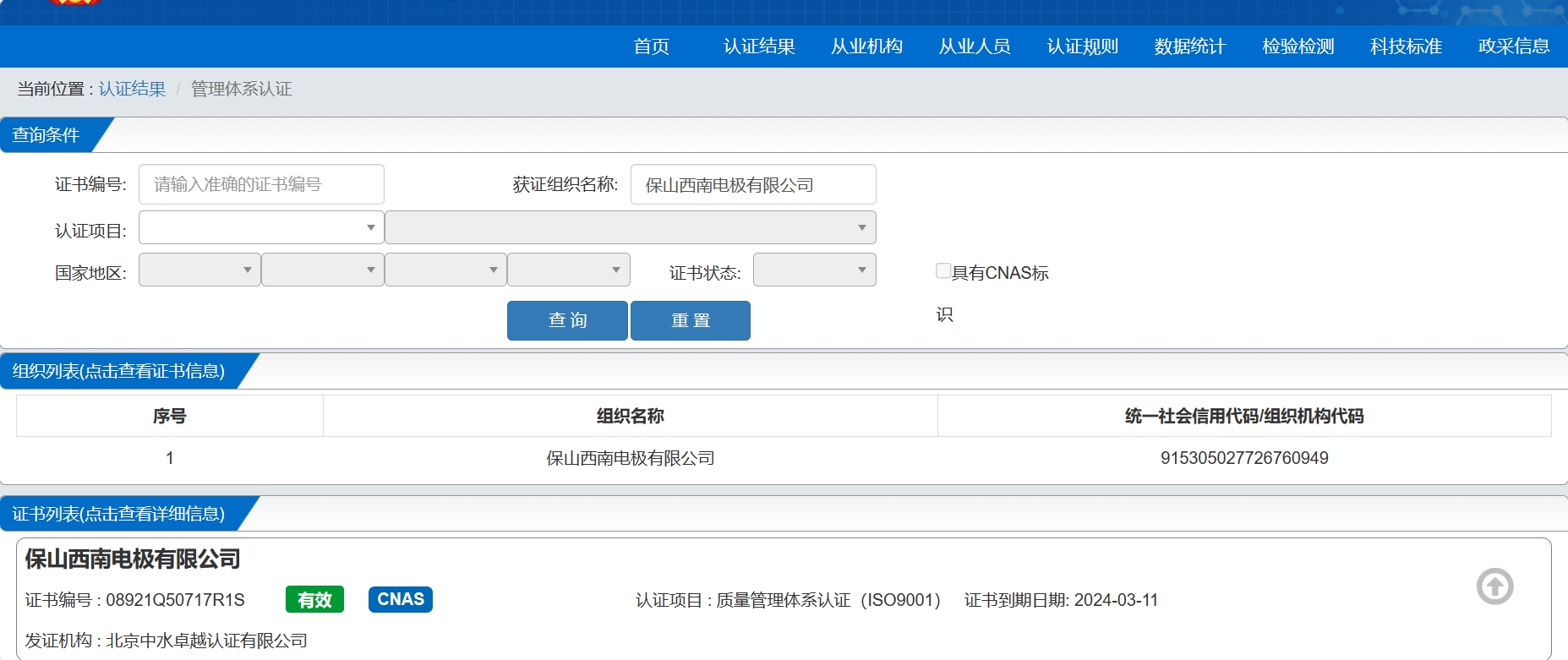Open the 从业人员 navigation menu
1568x660 pixels.
(x=975, y=46)
